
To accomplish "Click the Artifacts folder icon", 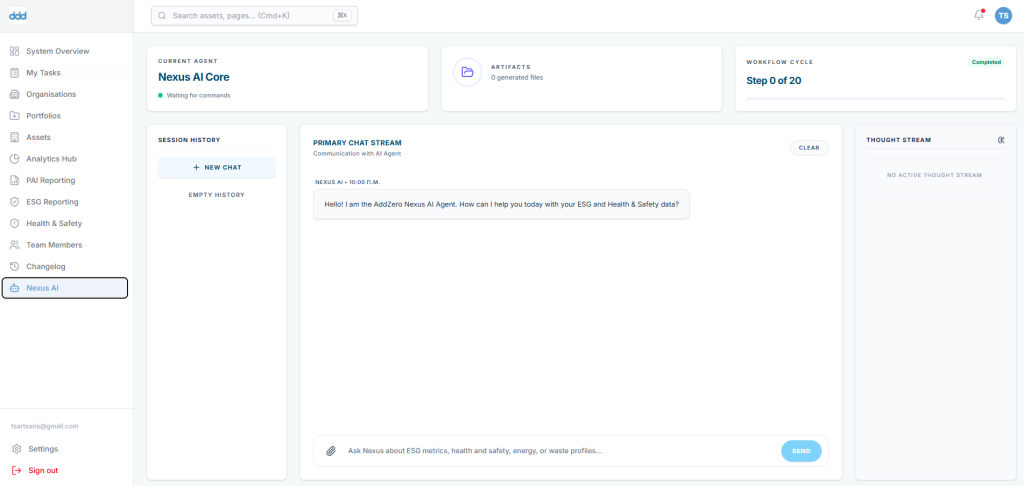I will click(468, 72).
